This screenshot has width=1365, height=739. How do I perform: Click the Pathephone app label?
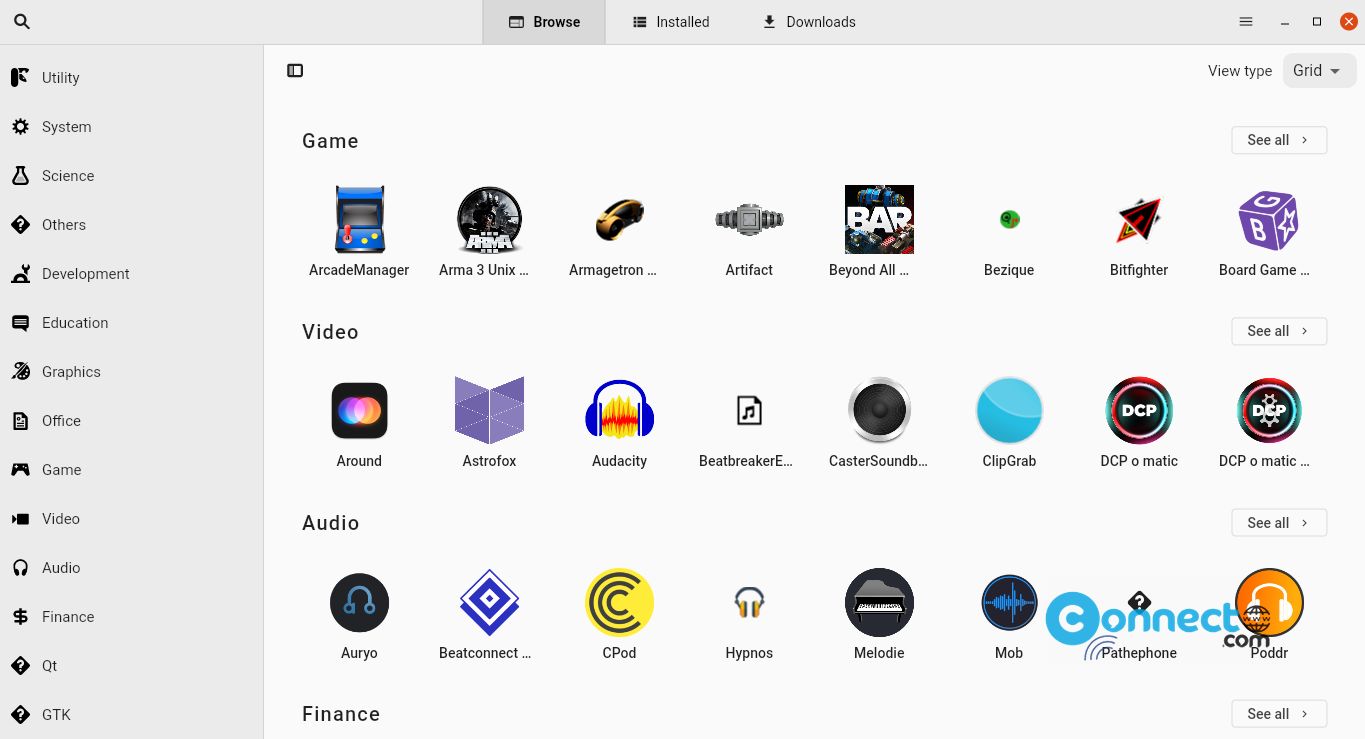[x=1139, y=653]
